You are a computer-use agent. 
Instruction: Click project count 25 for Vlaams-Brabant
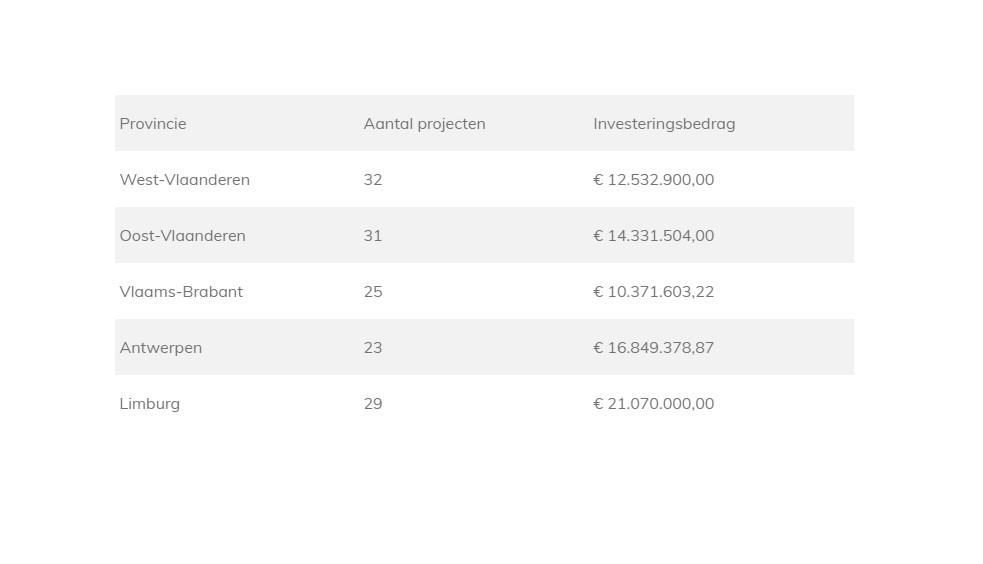pos(373,292)
